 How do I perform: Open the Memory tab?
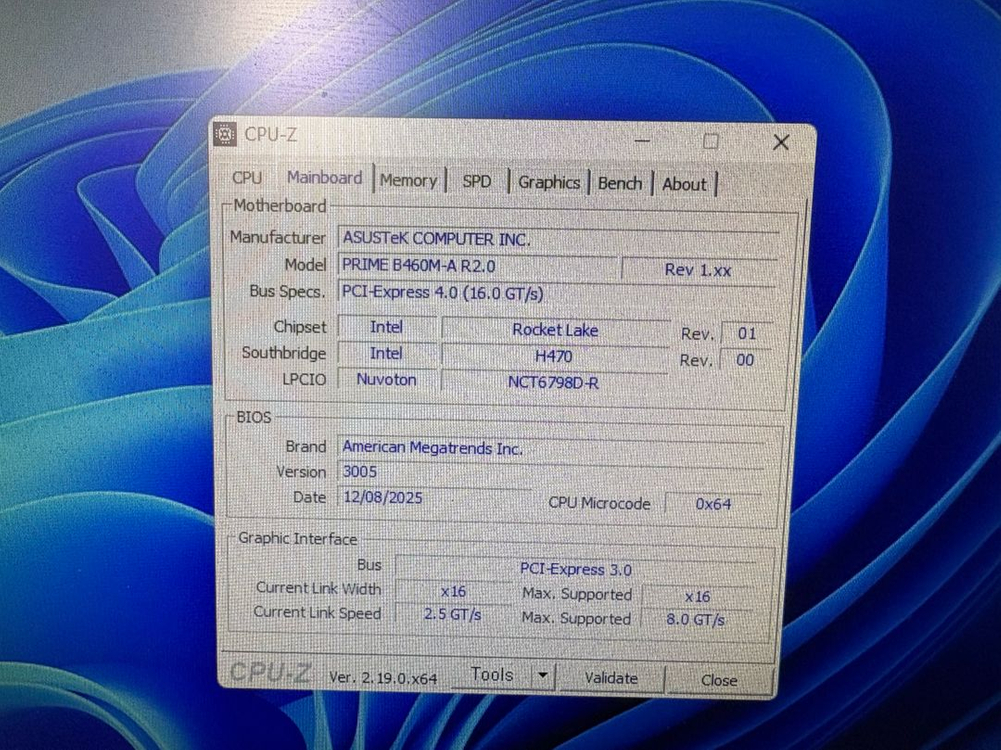(408, 180)
